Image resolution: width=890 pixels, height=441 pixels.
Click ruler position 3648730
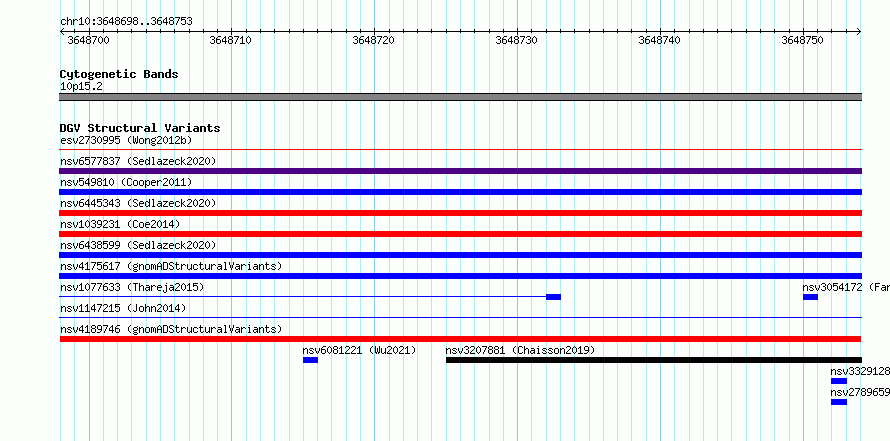pyautogui.click(x=517, y=40)
